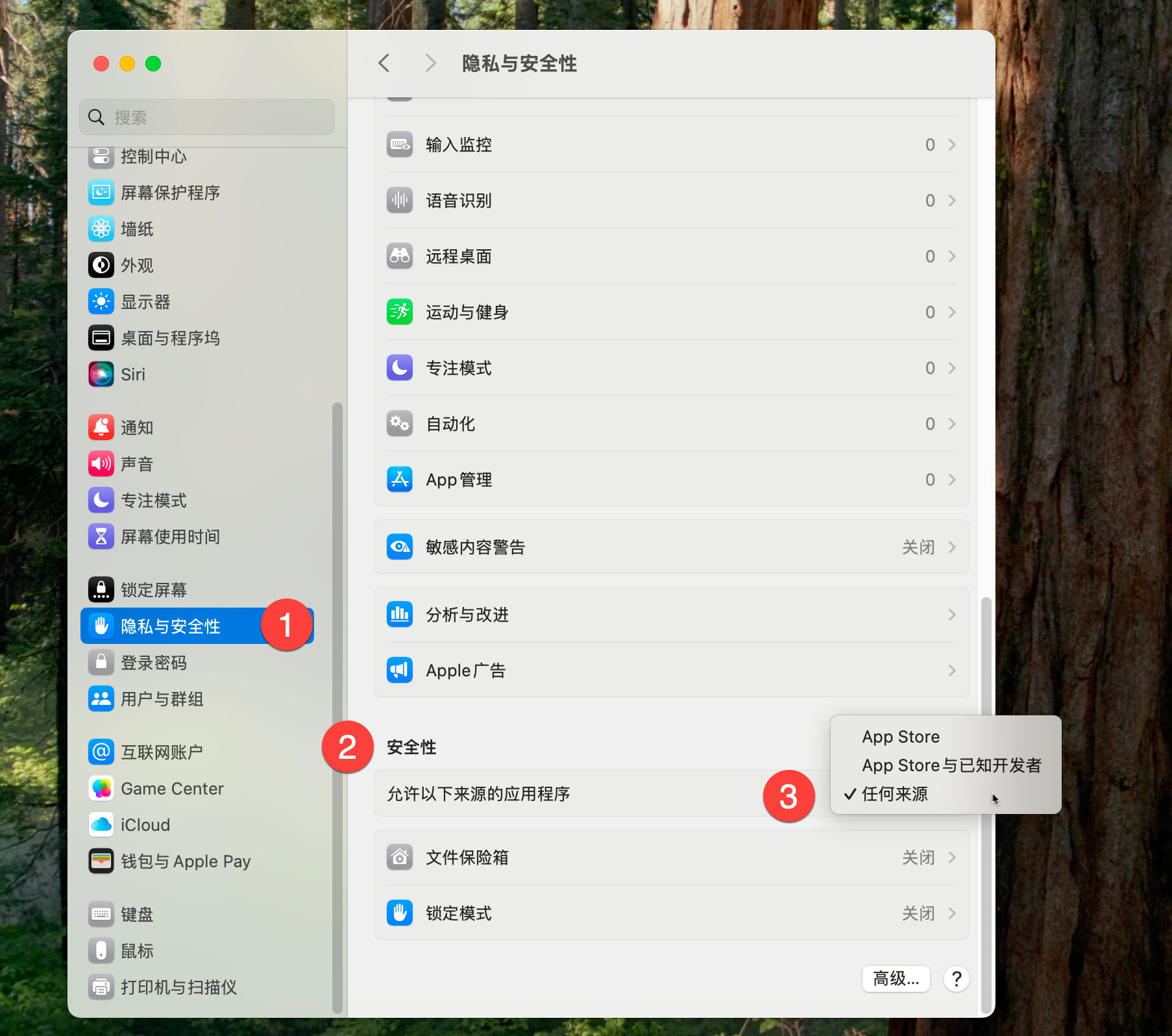Choose "App Store与已知开发者" menu option

pos(946,765)
